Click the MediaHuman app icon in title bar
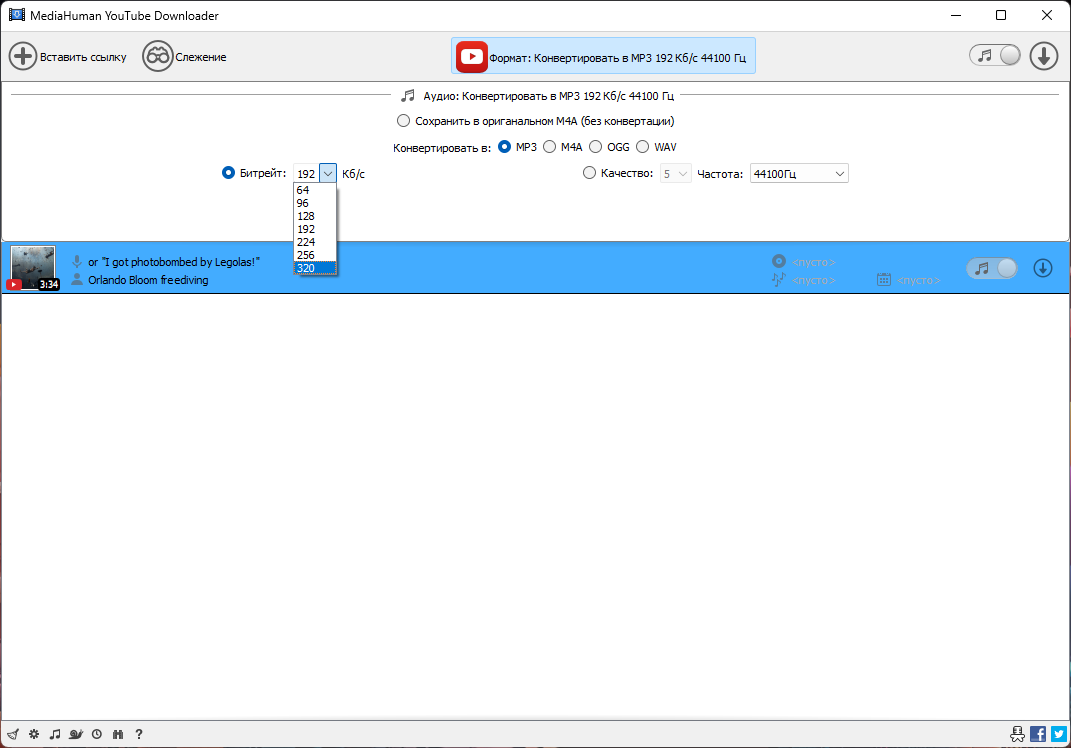 16,14
